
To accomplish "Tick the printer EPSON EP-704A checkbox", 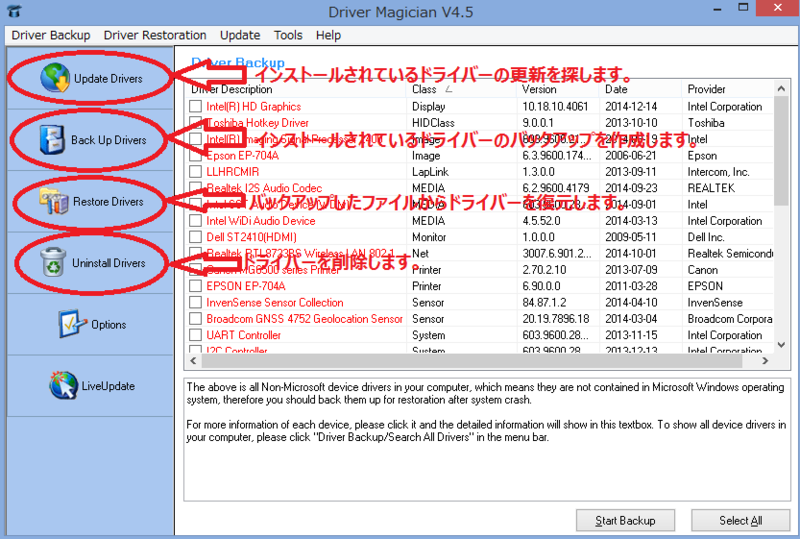I will click(195, 286).
